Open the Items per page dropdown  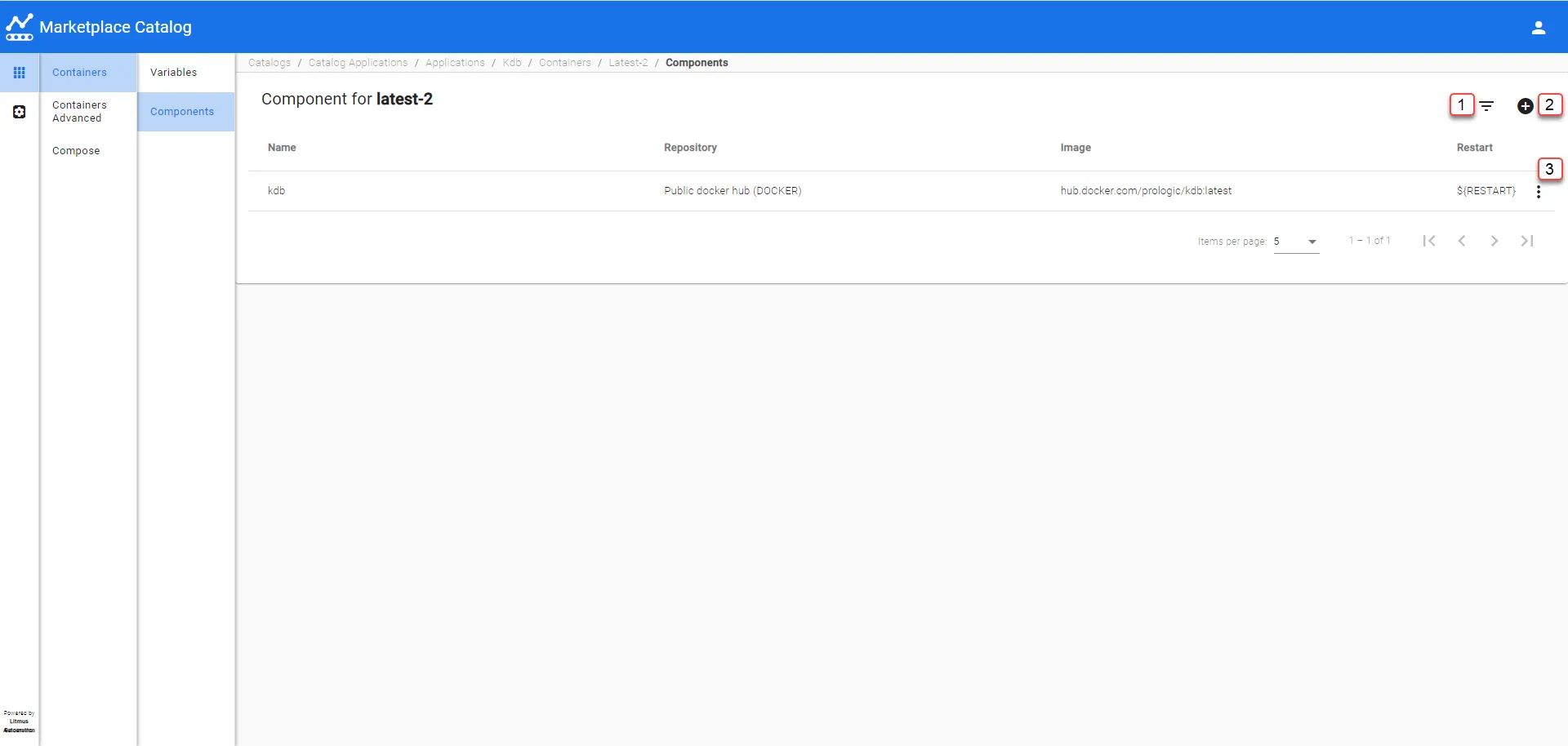click(x=1296, y=242)
